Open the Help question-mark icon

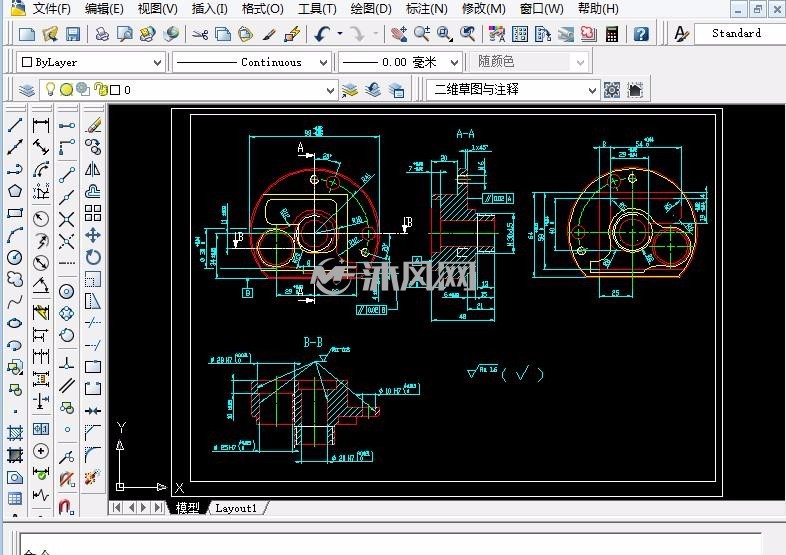[x=641, y=34]
